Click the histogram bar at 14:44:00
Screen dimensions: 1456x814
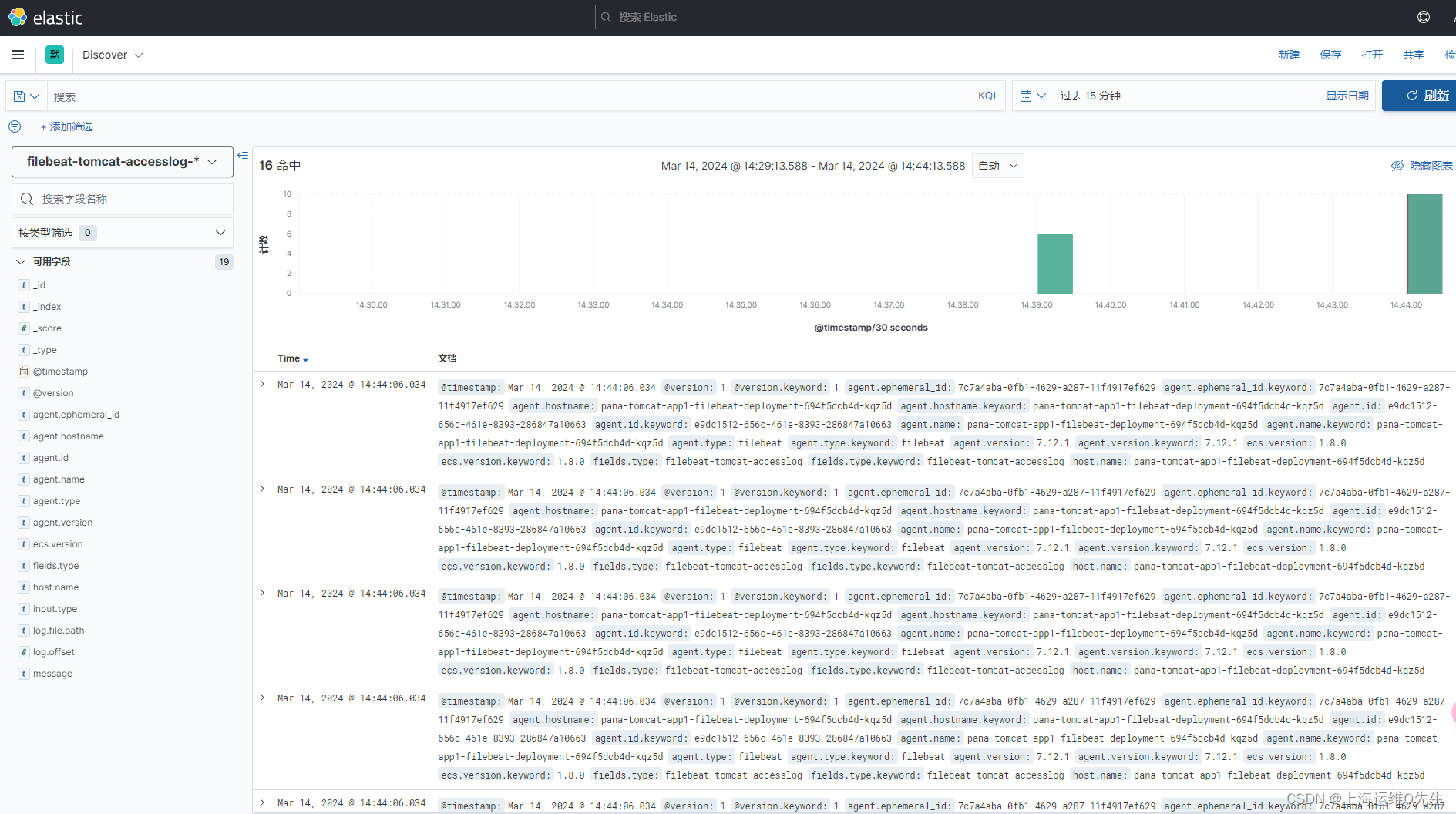click(1424, 244)
